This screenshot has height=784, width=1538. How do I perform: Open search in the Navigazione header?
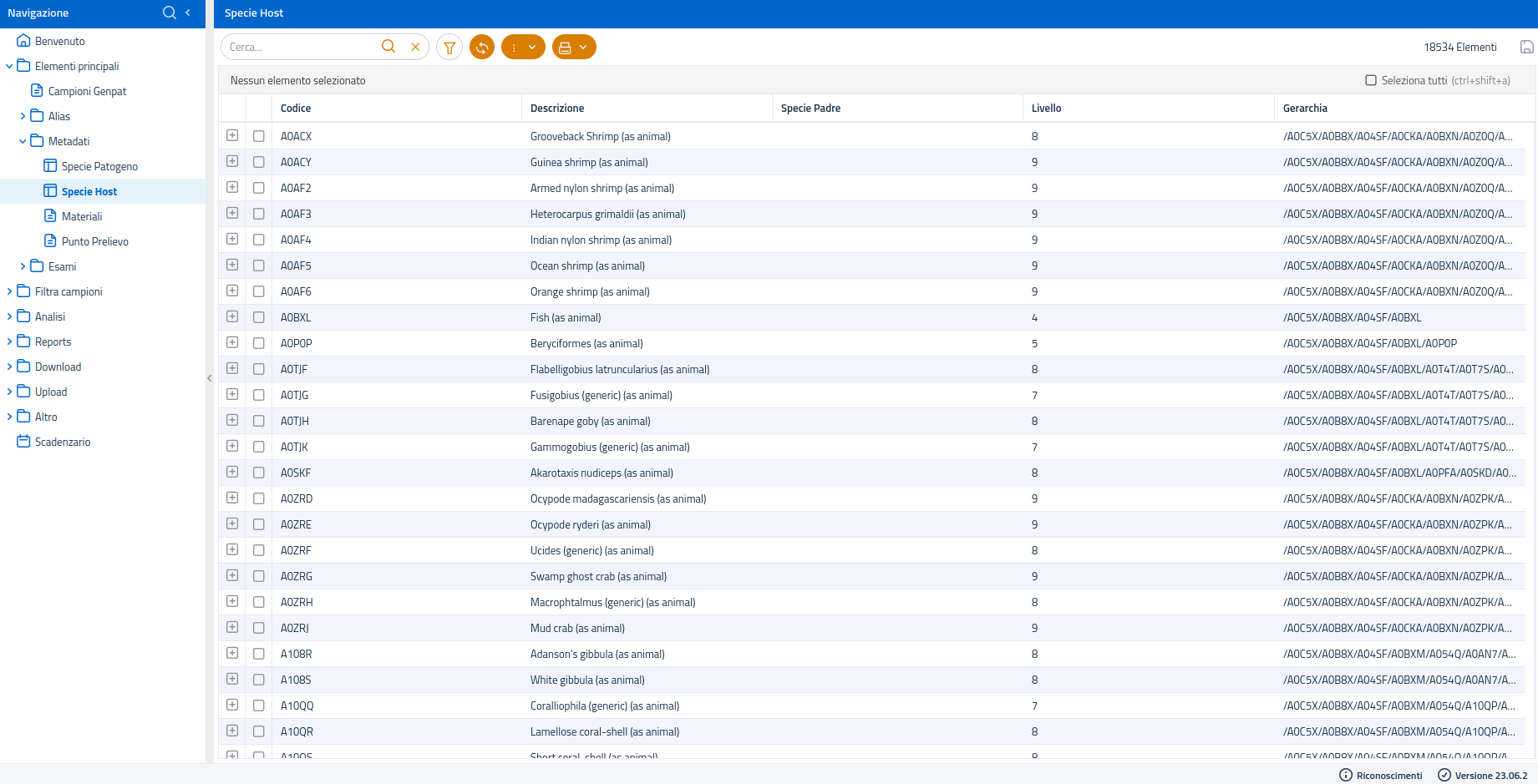click(x=170, y=13)
